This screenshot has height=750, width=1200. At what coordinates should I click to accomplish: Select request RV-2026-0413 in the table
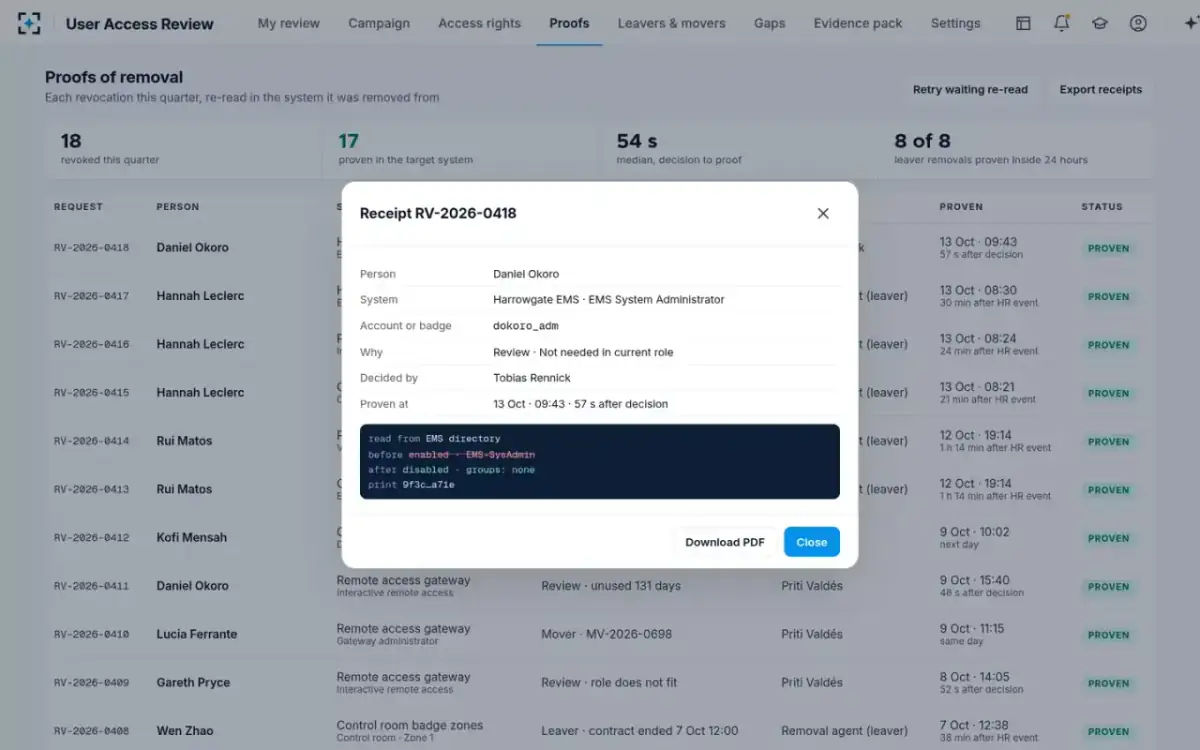92,489
